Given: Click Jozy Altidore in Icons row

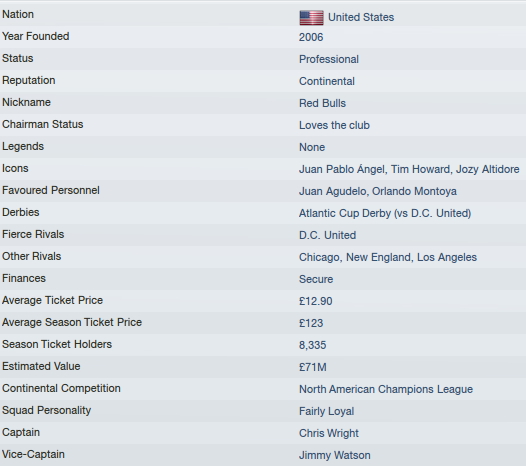Looking at the screenshot, I should point(487,169).
